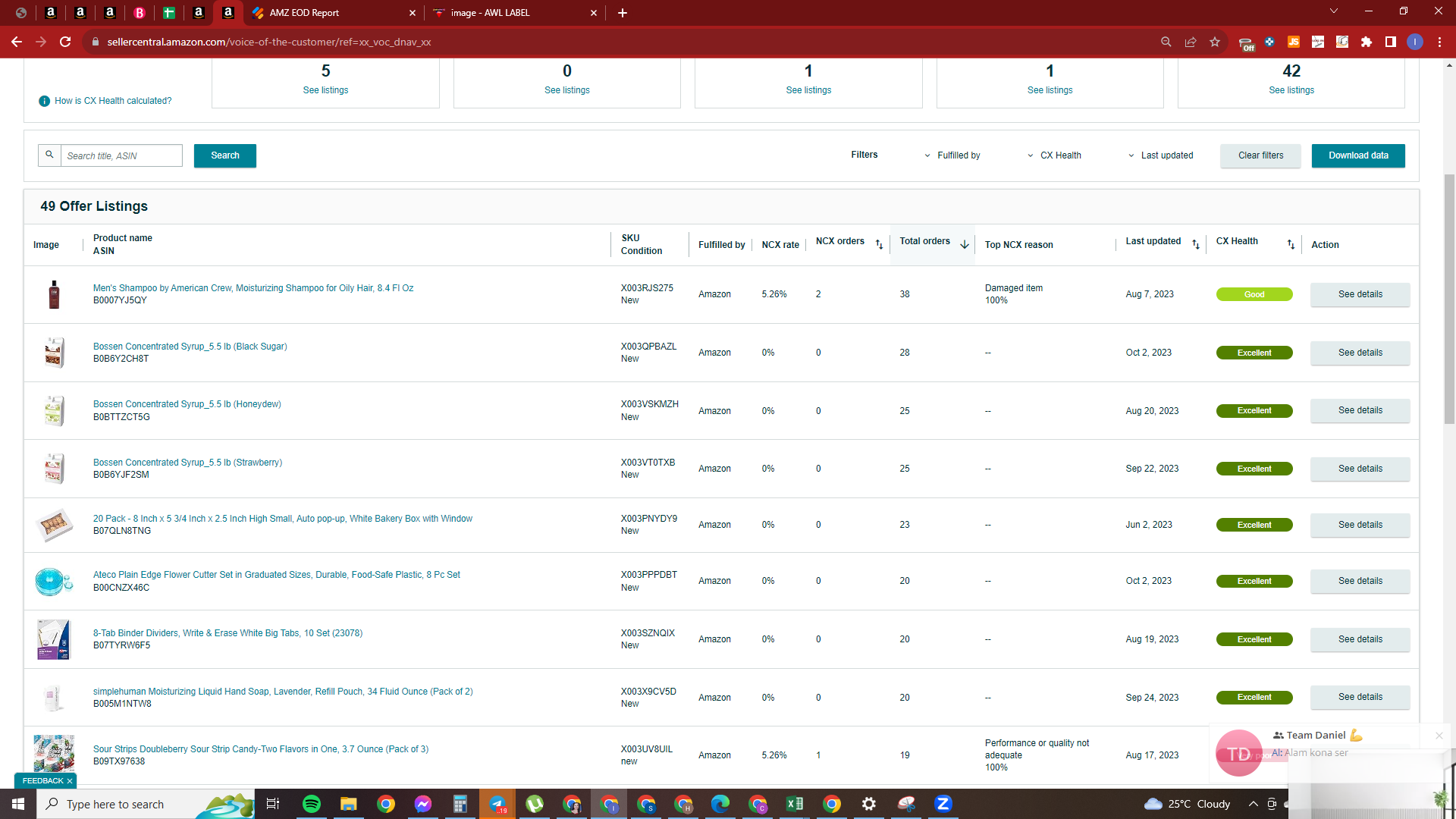Open Microsoft Edge from the taskbar

(720, 804)
